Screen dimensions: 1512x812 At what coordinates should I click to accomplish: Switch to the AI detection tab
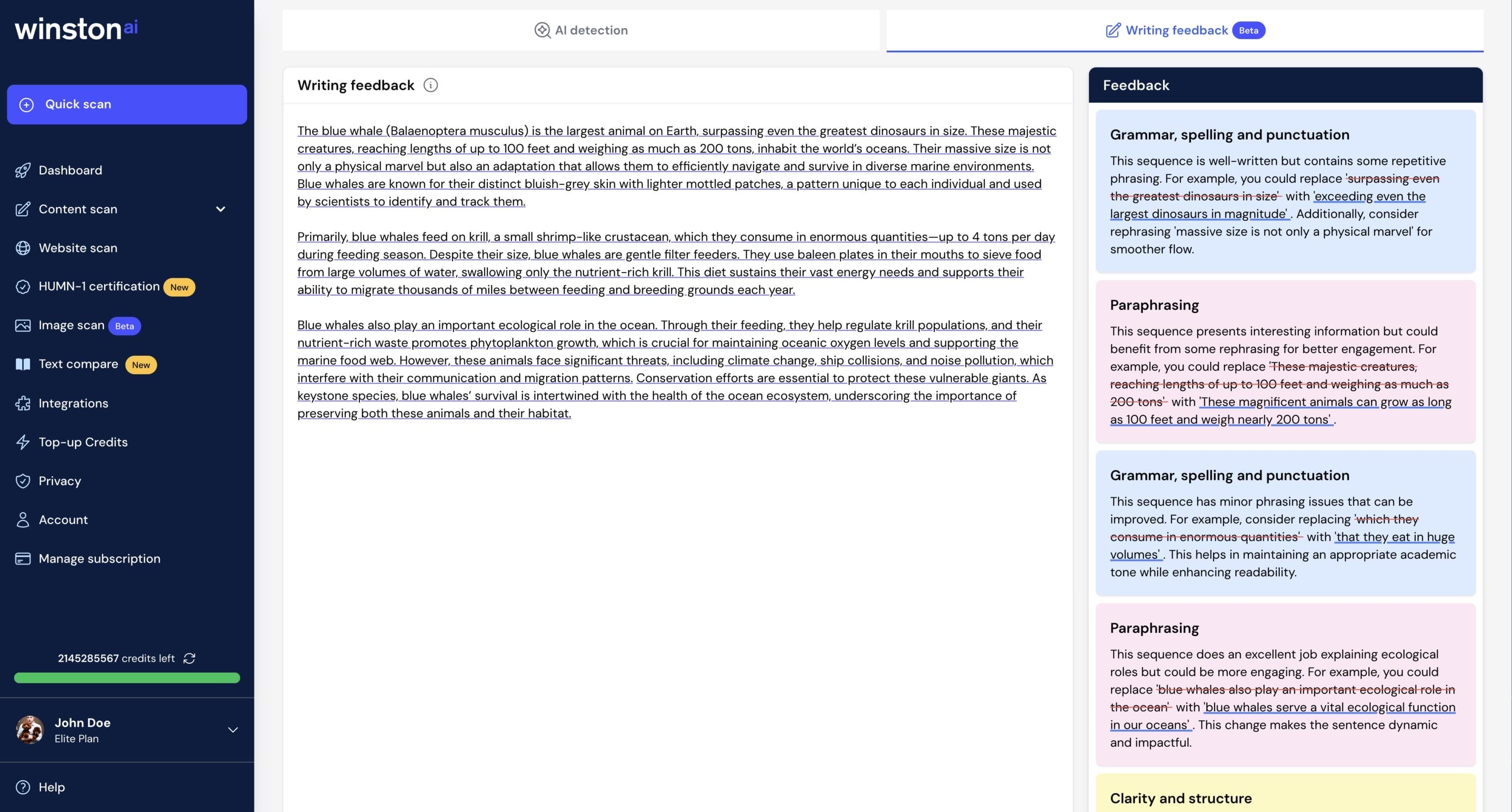[x=581, y=30]
